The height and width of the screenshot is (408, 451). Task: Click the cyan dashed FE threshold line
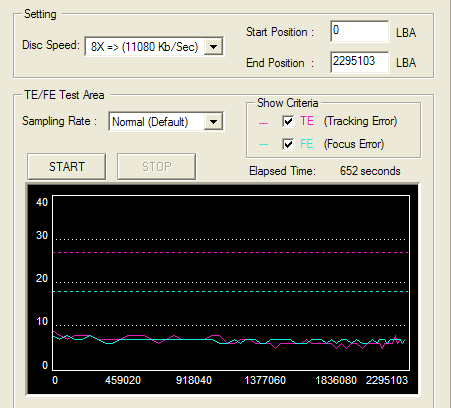[x=231, y=292]
